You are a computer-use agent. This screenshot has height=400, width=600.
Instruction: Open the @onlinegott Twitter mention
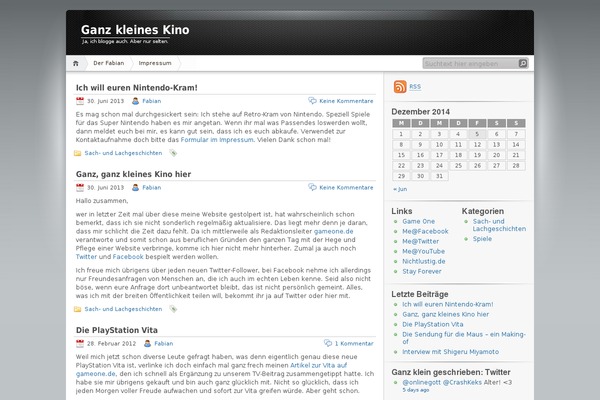click(421, 382)
